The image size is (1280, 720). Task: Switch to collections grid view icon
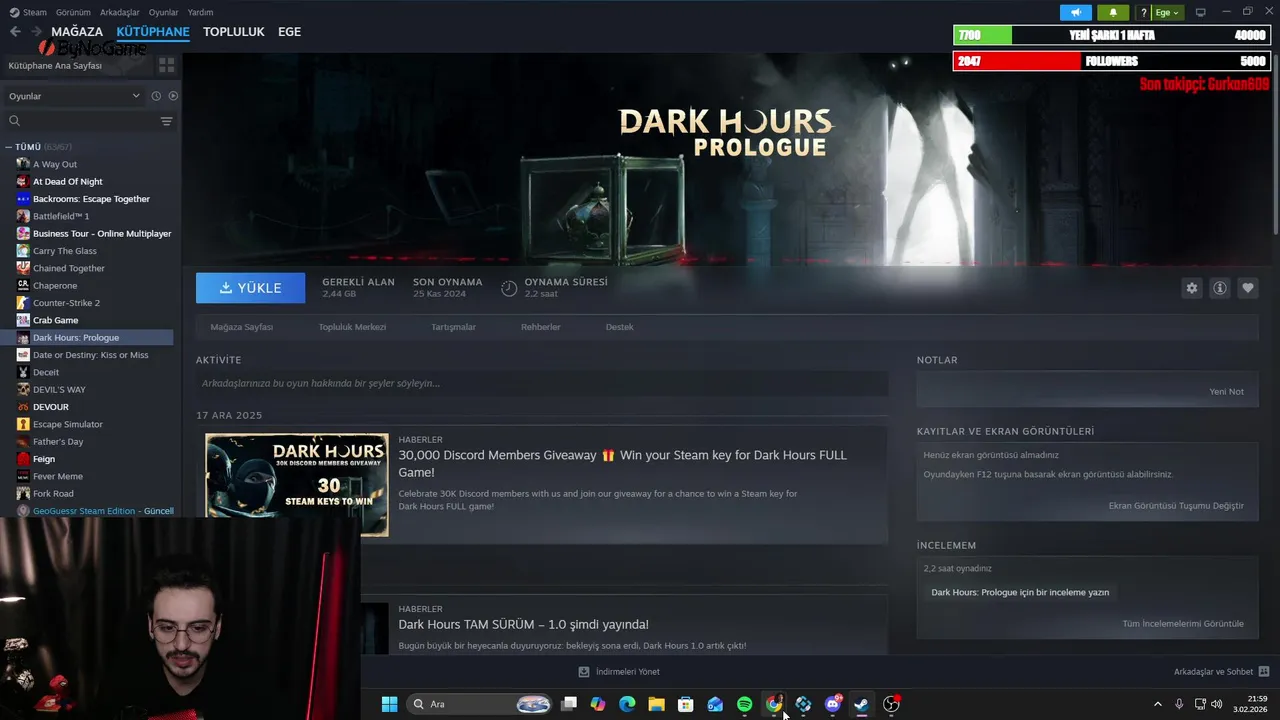tap(166, 65)
